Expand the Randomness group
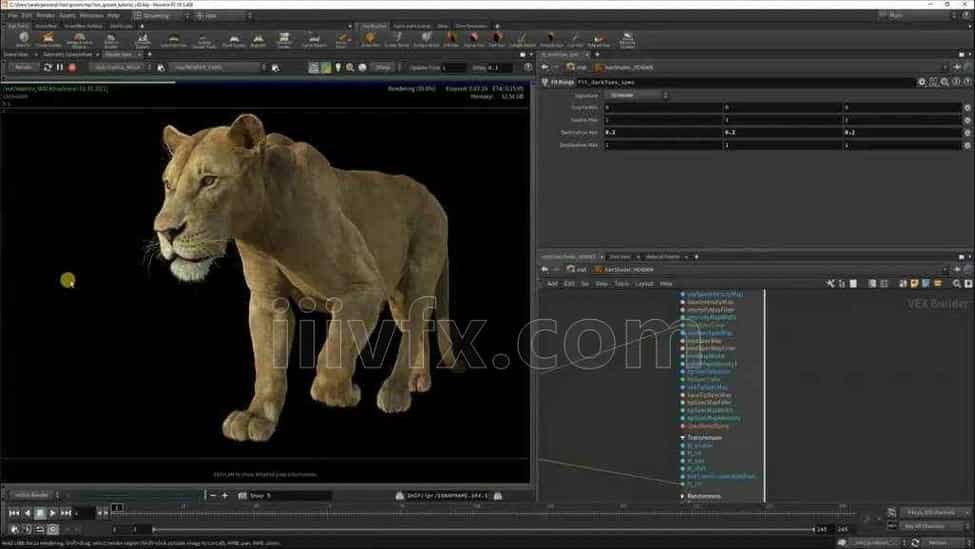The height and width of the screenshot is (549, 975). tap(682, 496)
